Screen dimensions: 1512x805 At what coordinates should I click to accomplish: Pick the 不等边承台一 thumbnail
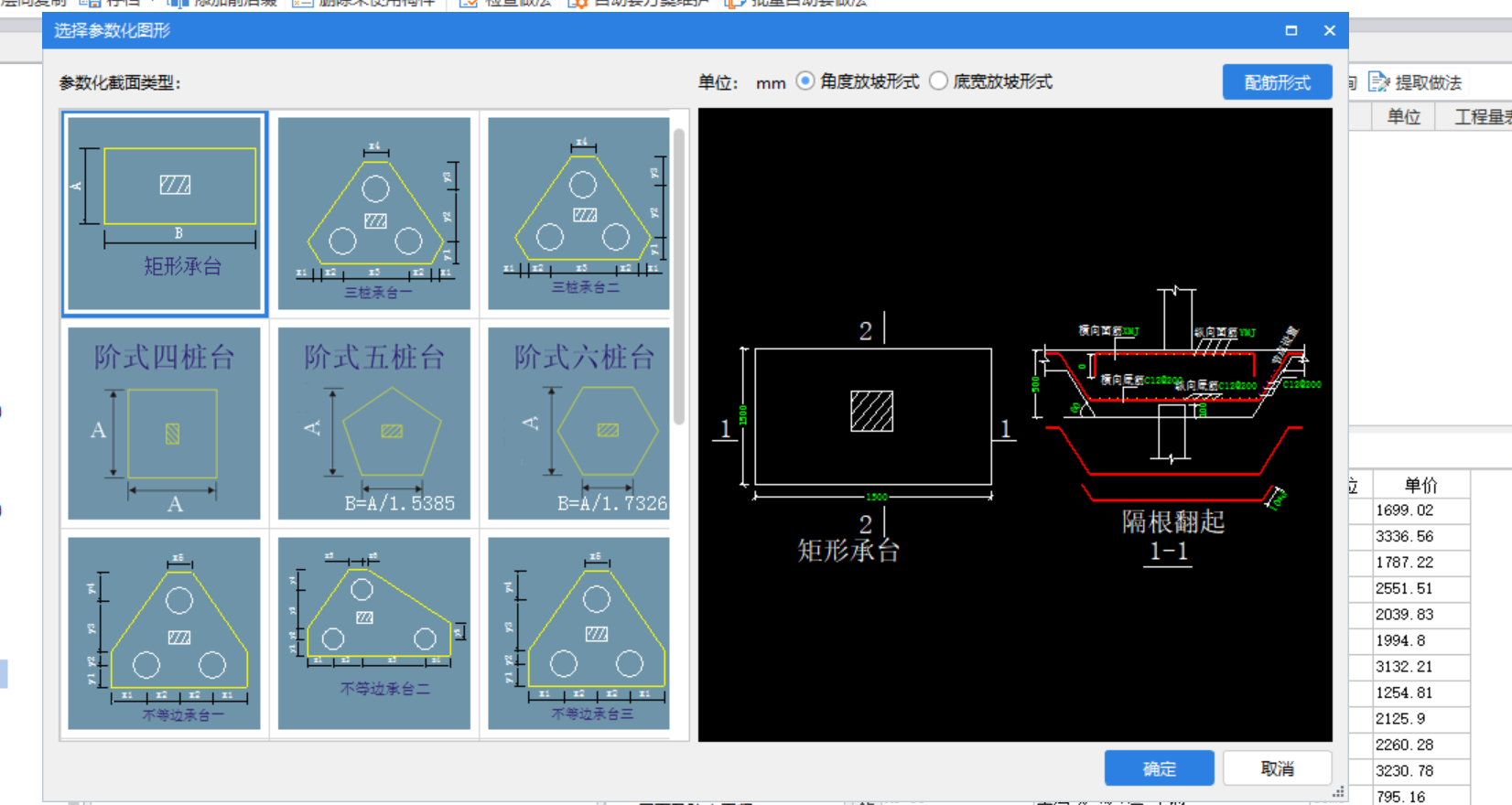(164, 633)
